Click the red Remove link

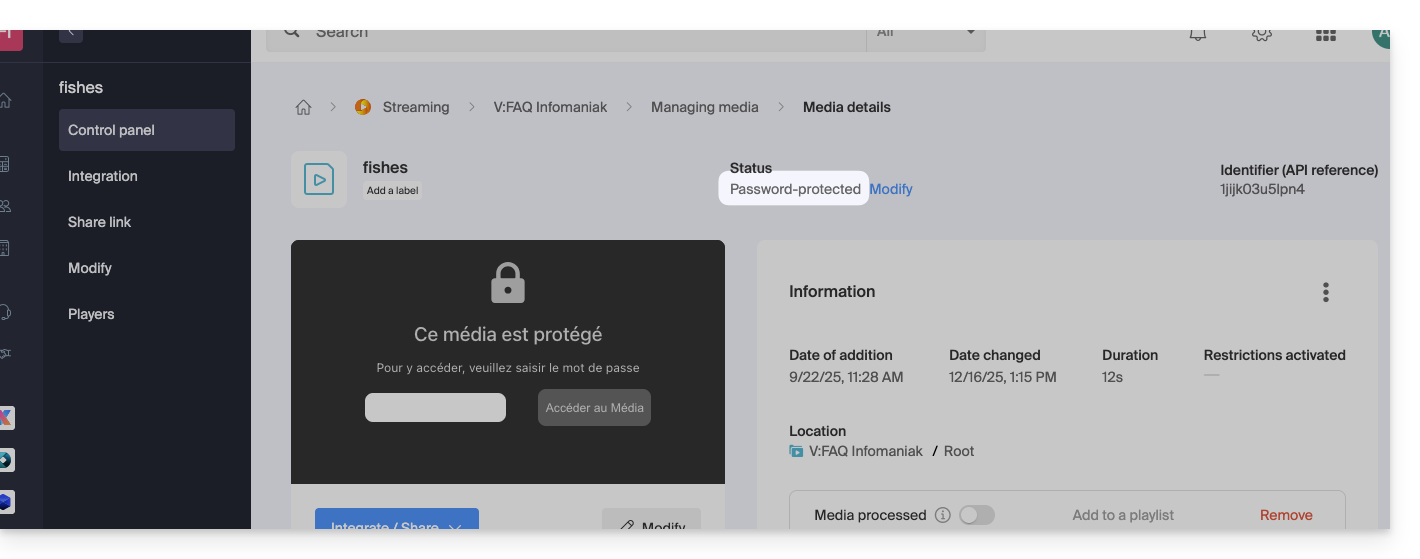1286,515
